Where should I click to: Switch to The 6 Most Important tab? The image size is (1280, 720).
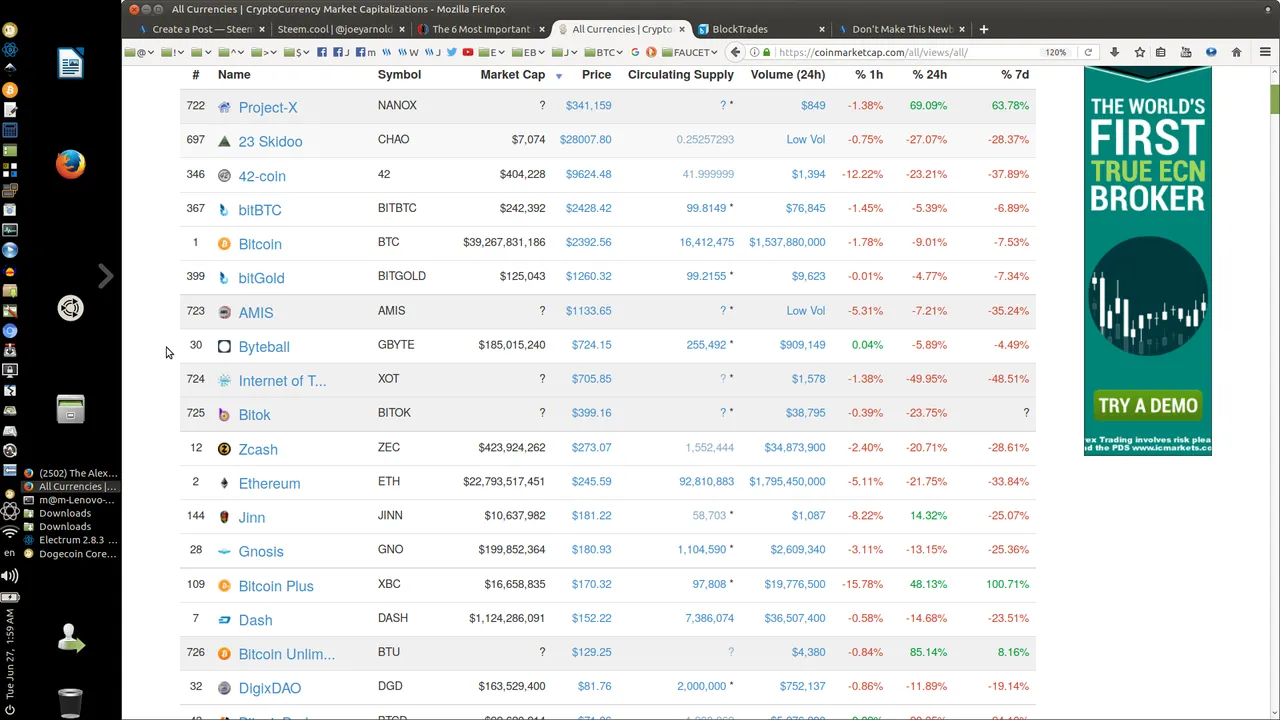coord(480,29)
